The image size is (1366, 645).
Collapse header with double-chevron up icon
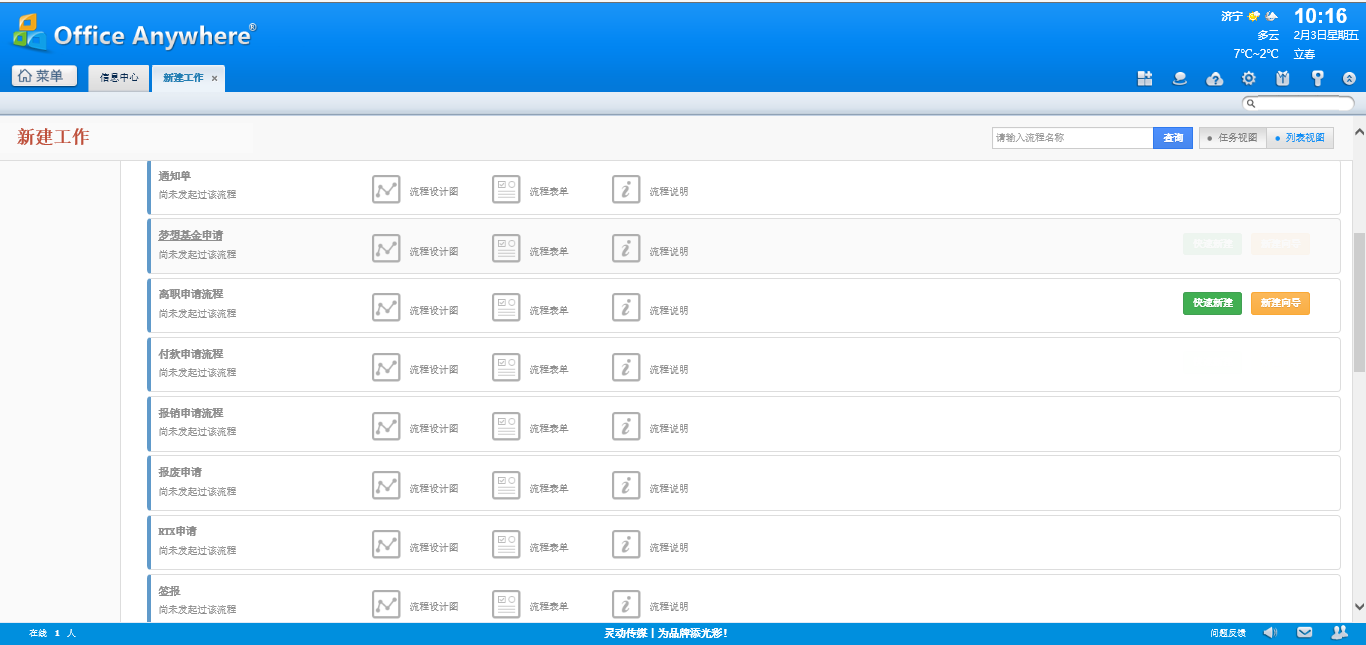(x=1349, y=78)
